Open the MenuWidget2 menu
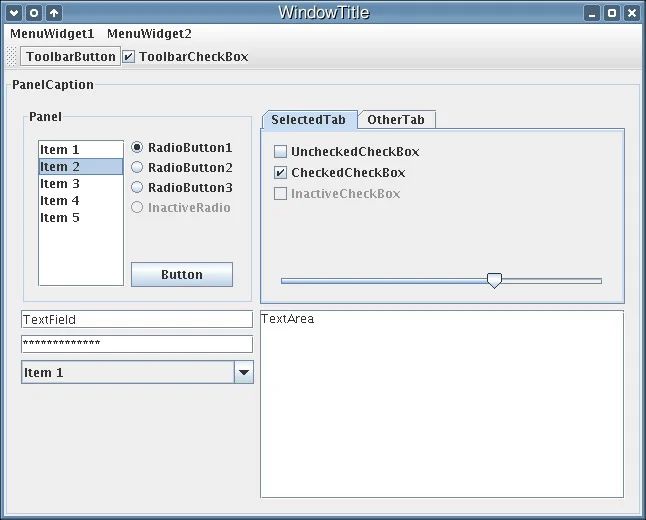 coord(149,34)
